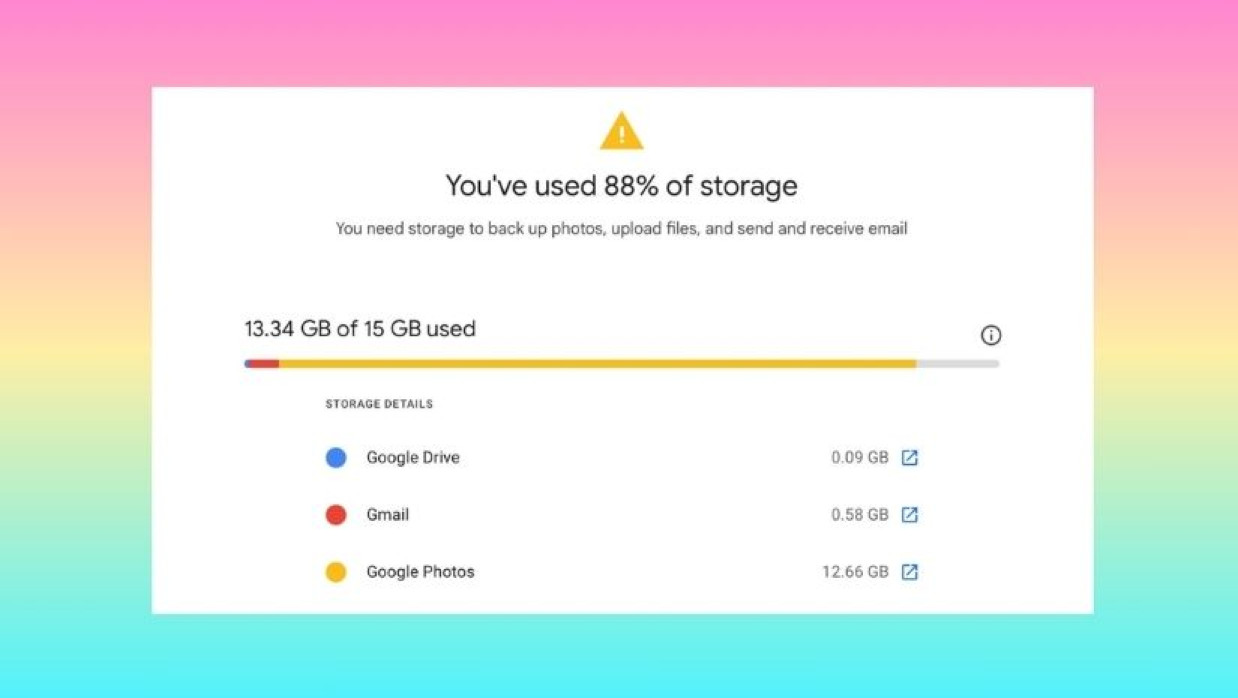Open Gmail via its external link icon
Image resolution: width=1238 pixels, height=698 pixels.
point(909,514)
